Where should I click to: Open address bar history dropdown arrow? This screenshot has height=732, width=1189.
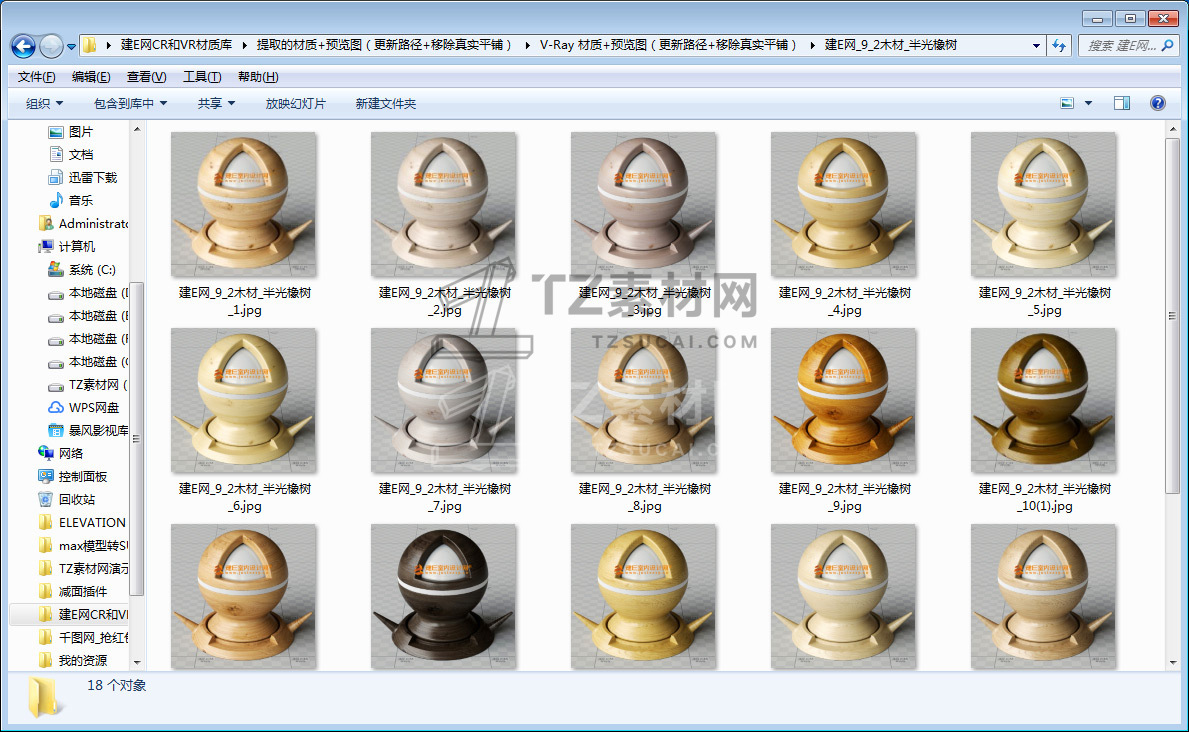(1036, 46)
